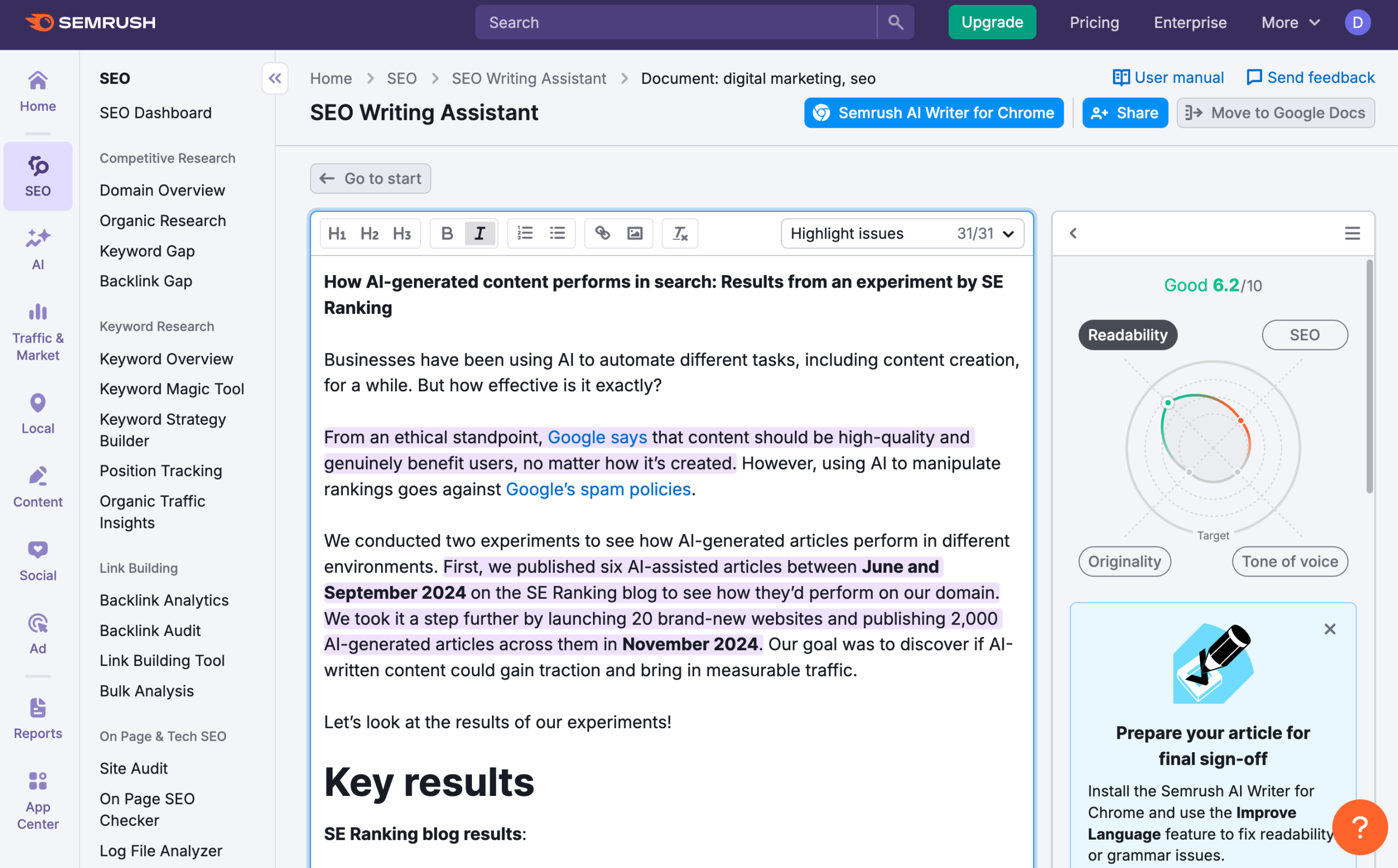Open the Highlight issues dropdown

903,233
